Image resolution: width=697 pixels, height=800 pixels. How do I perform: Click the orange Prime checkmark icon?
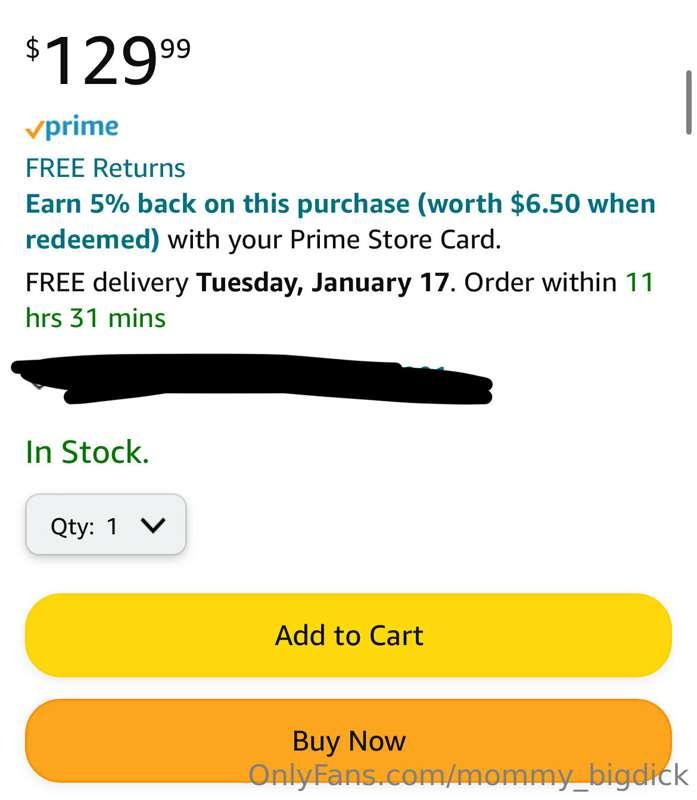coord(35,130)
